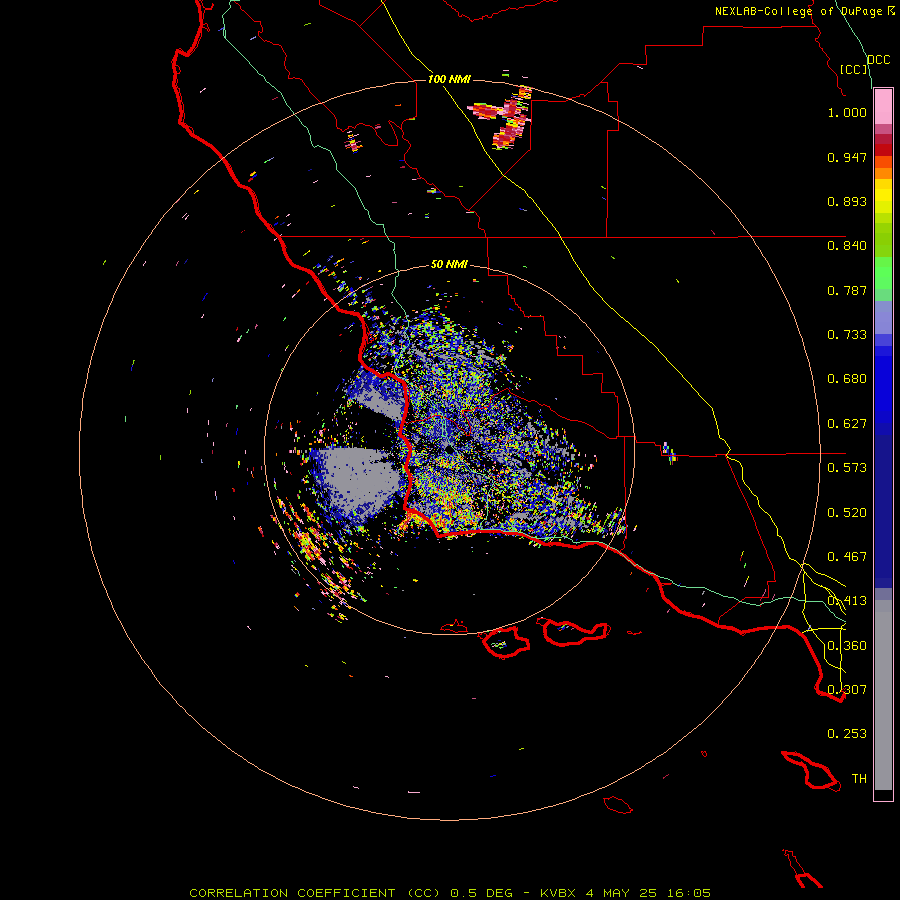Click the 1.000 color scale value
The height and width of the screenshot is (900, 900).
[847, 112]
